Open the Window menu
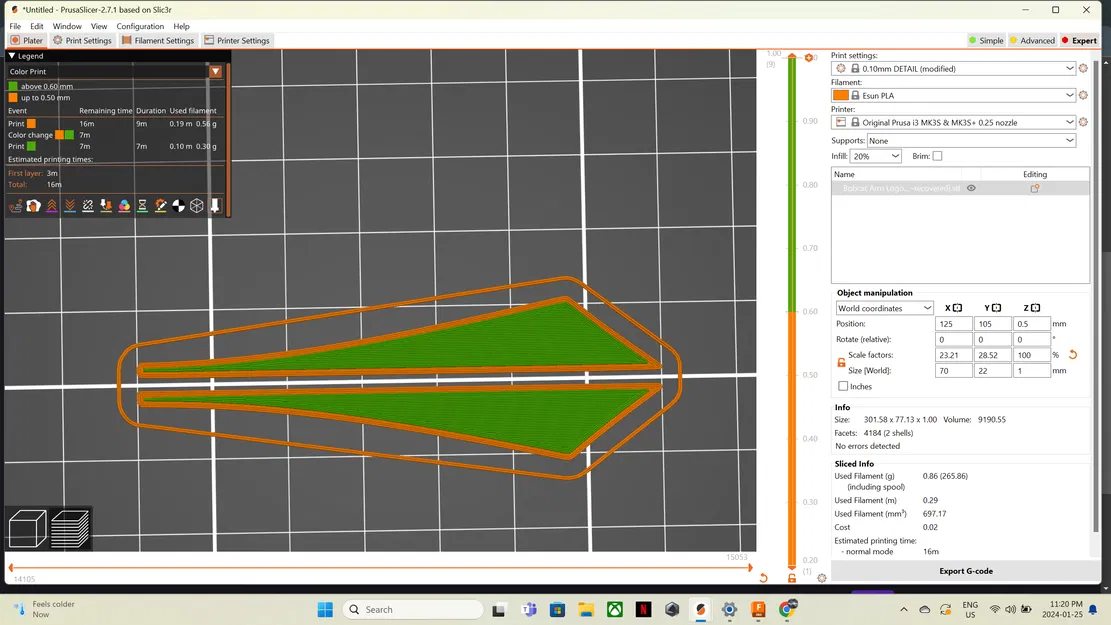Viewport: 1111px width, 625px height. [67, 26]
